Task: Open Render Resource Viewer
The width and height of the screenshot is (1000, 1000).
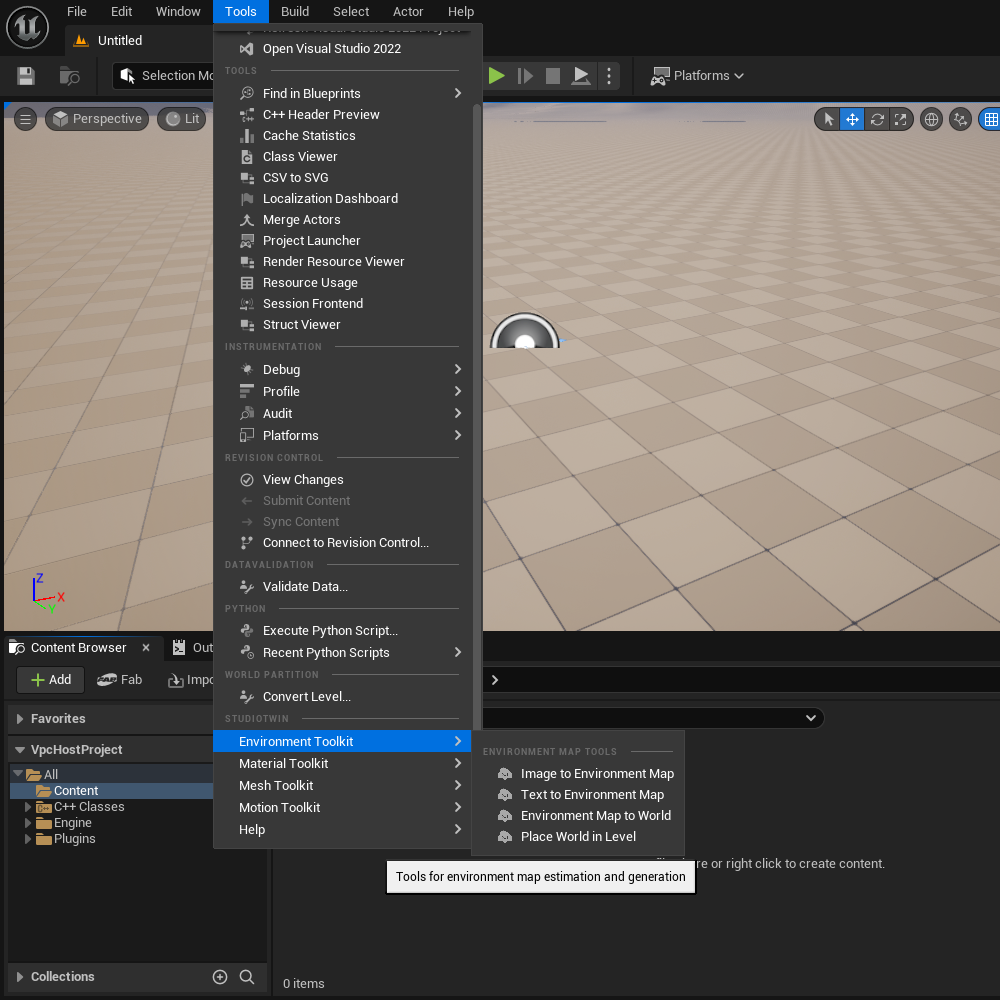Action: [343, 261]
